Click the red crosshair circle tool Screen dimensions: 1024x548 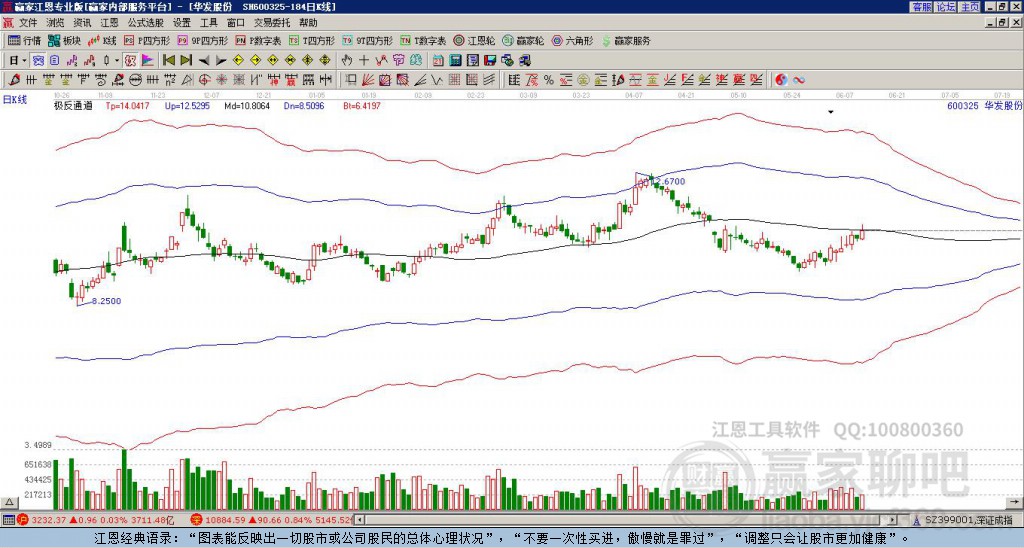pyautogui.click(x=204, y=80)
